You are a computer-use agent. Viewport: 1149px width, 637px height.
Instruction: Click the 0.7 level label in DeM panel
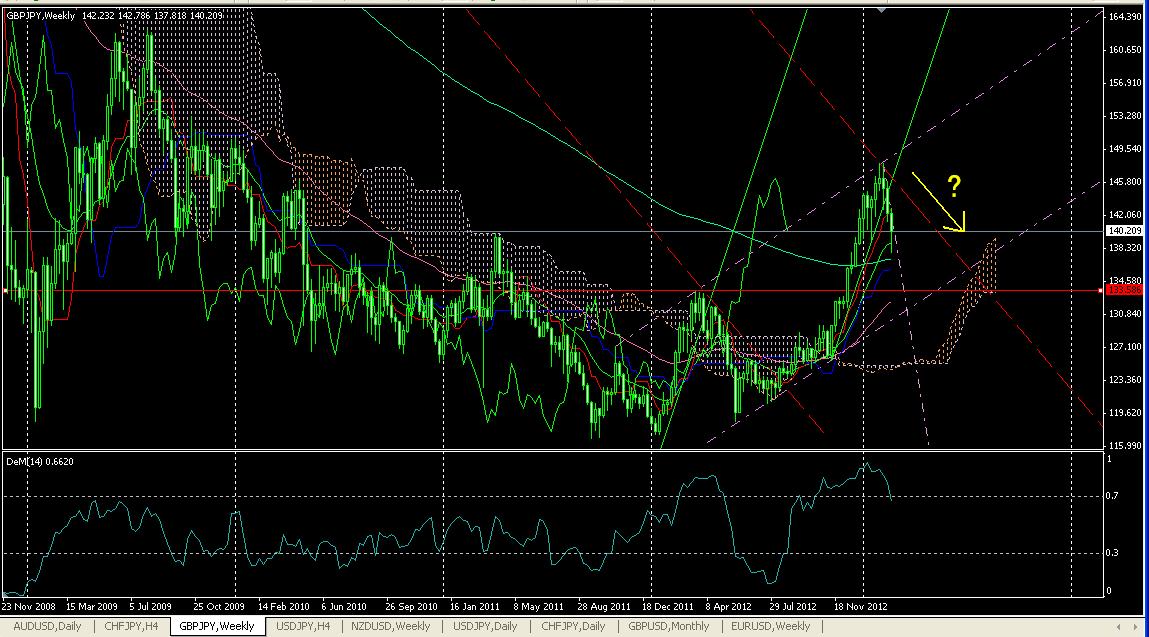coord(1112,496)
